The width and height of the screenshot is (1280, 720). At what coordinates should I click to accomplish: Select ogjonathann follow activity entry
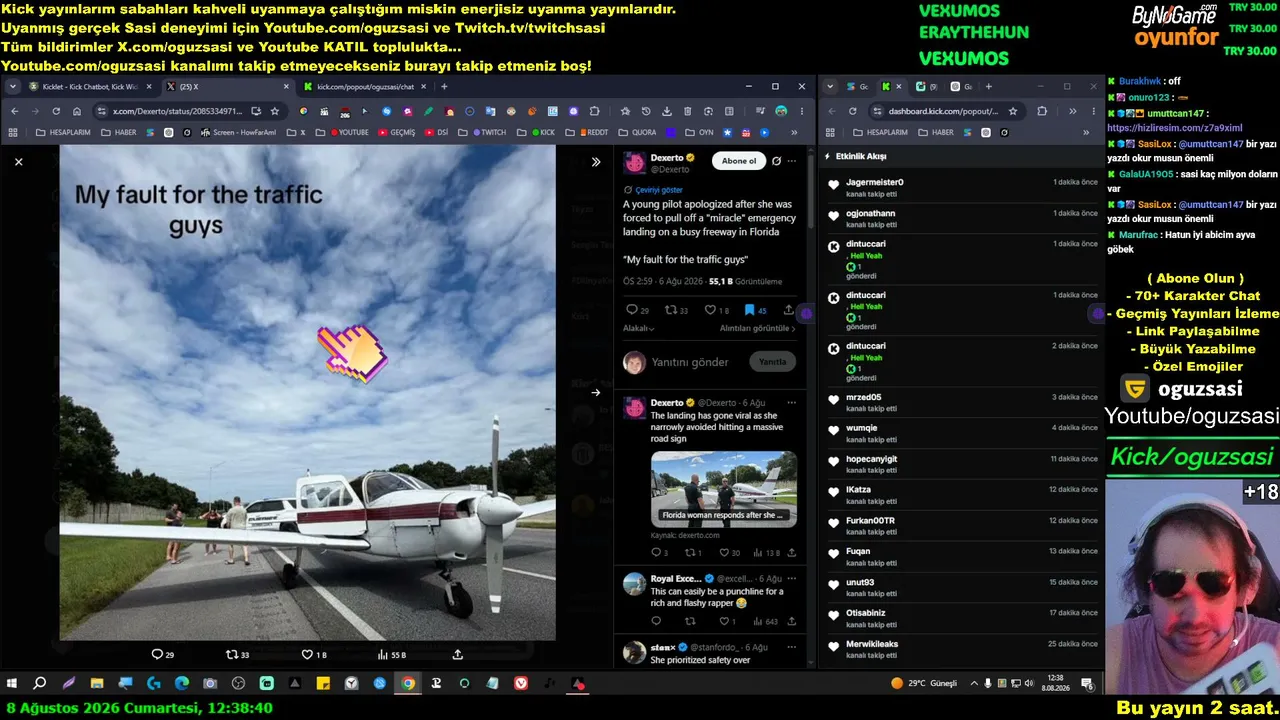click(962, 218)
